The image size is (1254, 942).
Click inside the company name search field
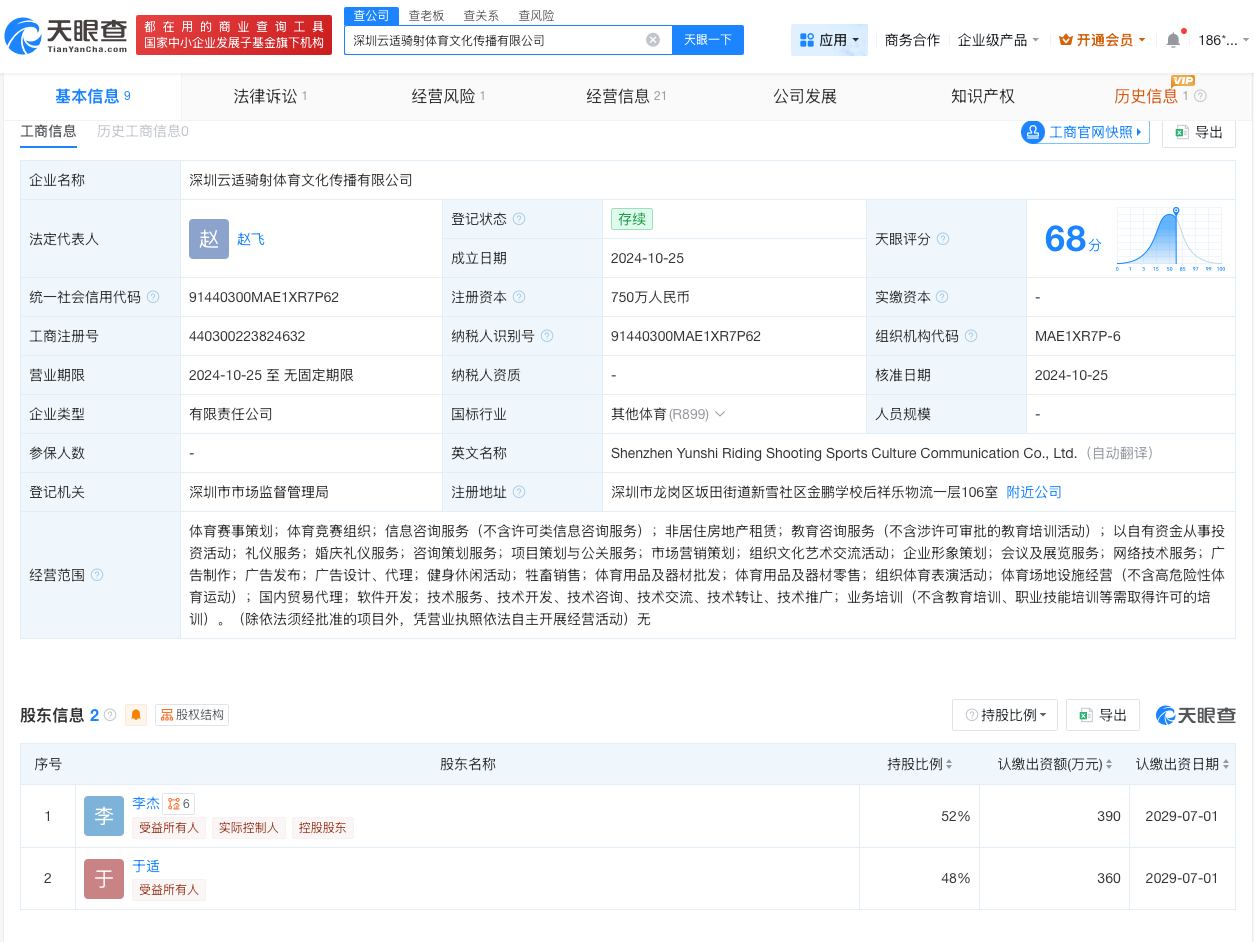500,39
